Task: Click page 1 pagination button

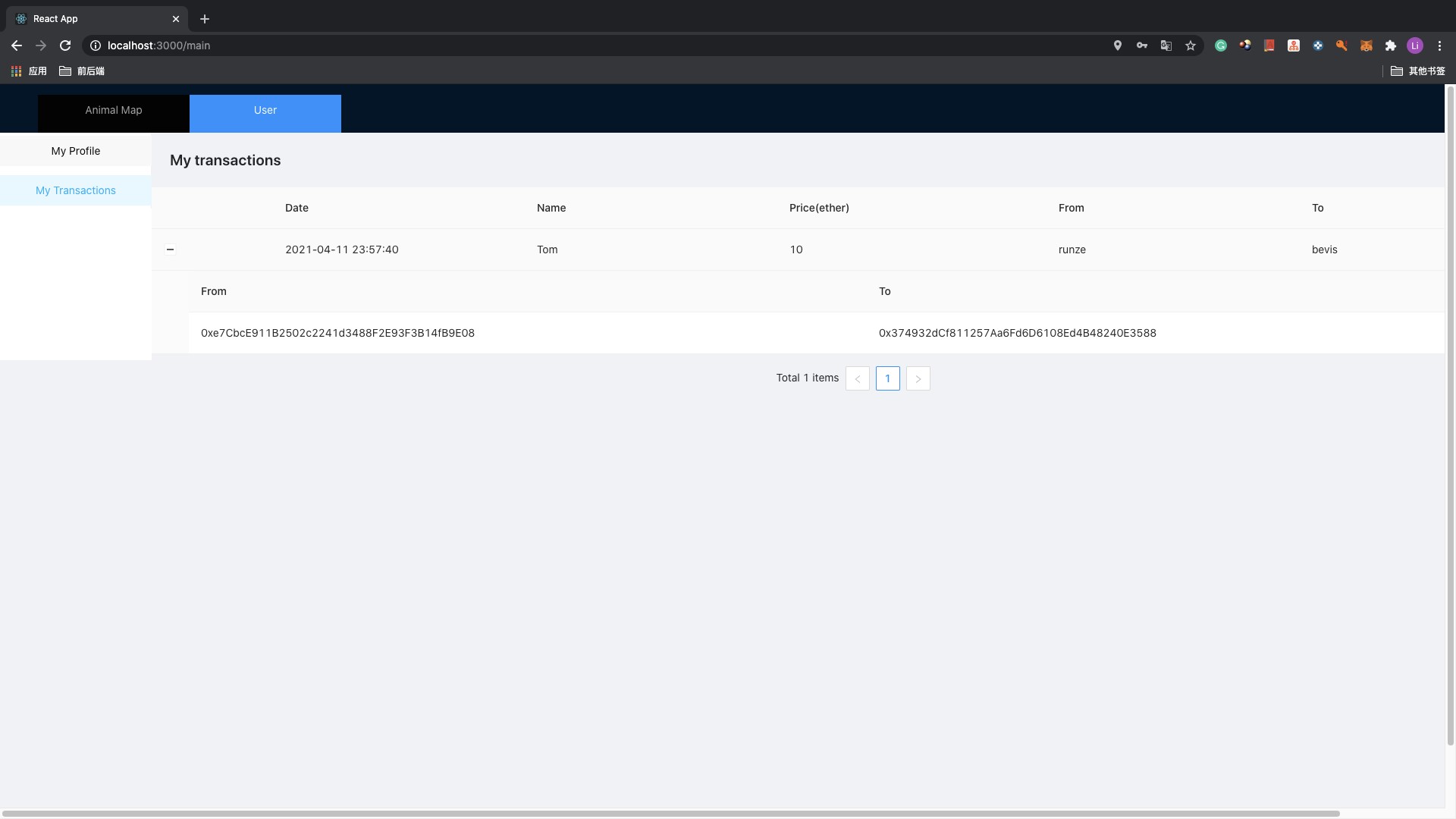Action: point(887,378)
